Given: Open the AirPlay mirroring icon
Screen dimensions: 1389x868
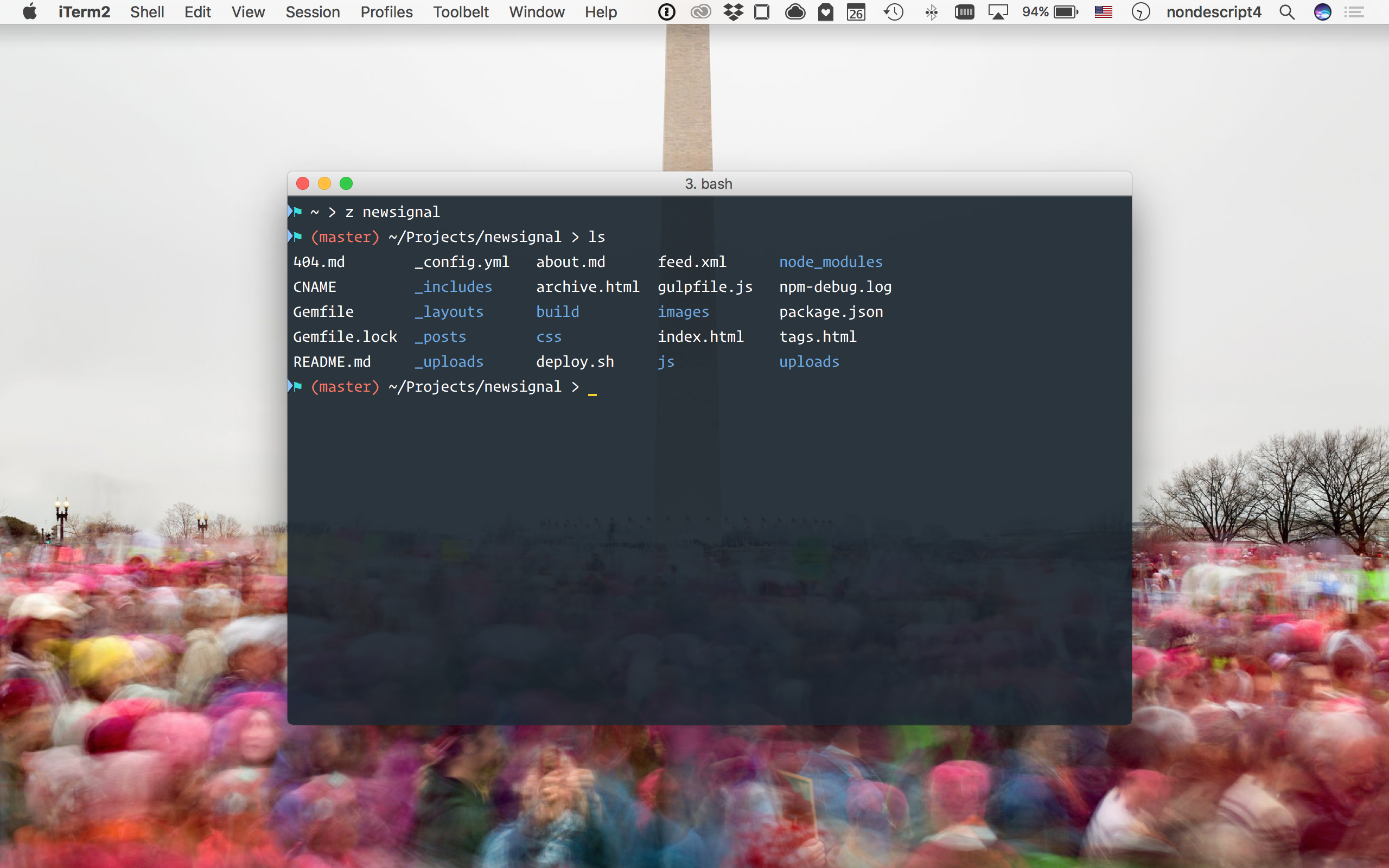Looking at the screenshot, I should tap(998, 11).
